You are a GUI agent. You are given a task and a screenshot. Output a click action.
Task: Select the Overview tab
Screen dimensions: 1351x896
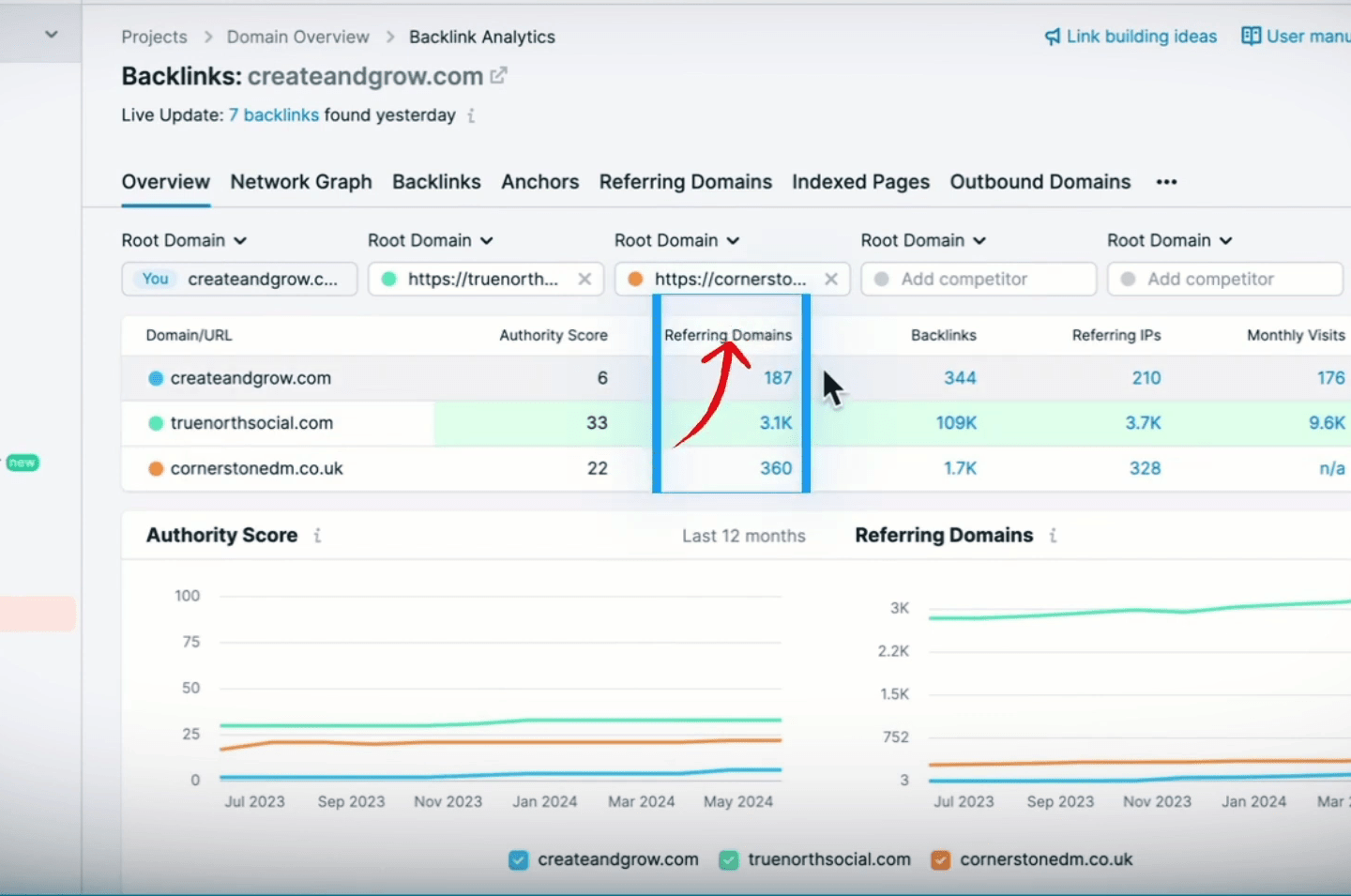coord(166,182)
